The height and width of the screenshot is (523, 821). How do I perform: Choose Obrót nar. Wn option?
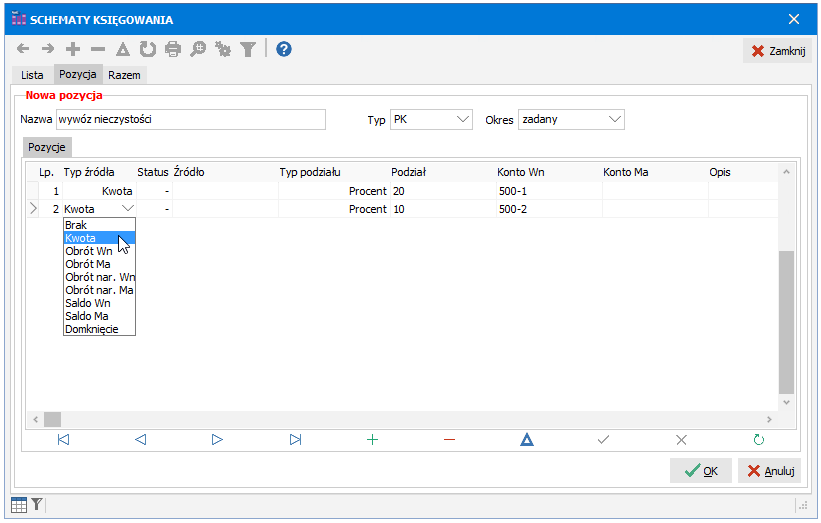point(99,277)
